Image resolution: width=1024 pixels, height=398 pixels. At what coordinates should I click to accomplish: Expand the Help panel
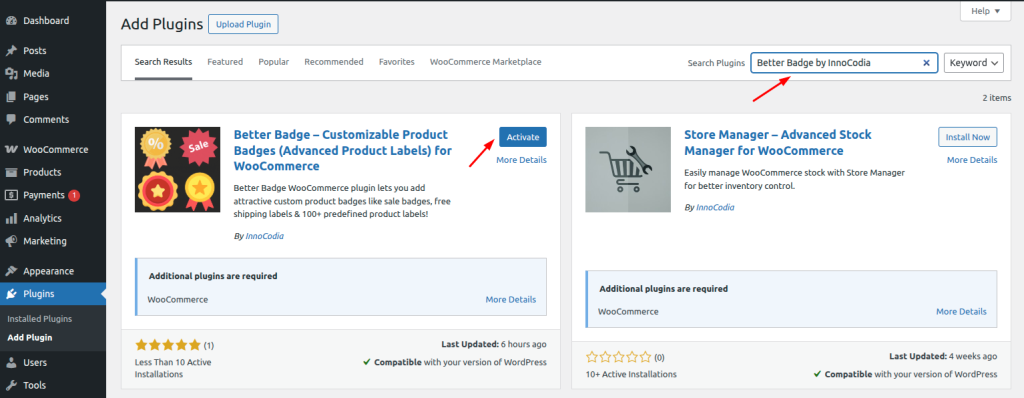coord(985,11)
